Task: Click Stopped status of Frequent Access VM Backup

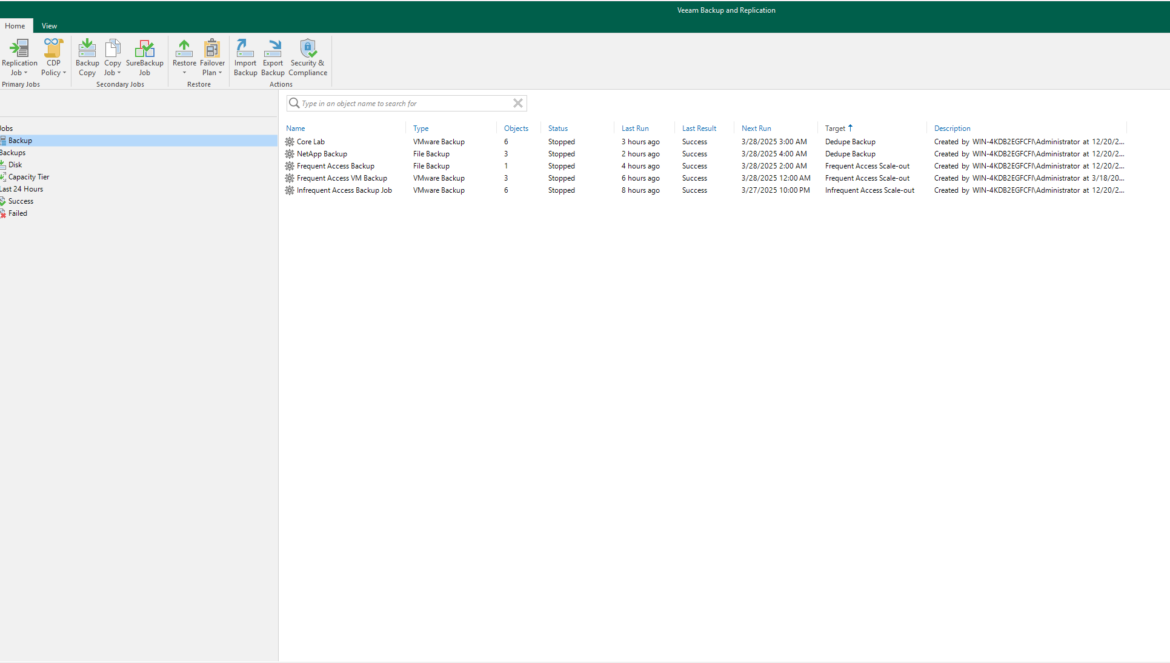Action: click(x=561, y=178)
